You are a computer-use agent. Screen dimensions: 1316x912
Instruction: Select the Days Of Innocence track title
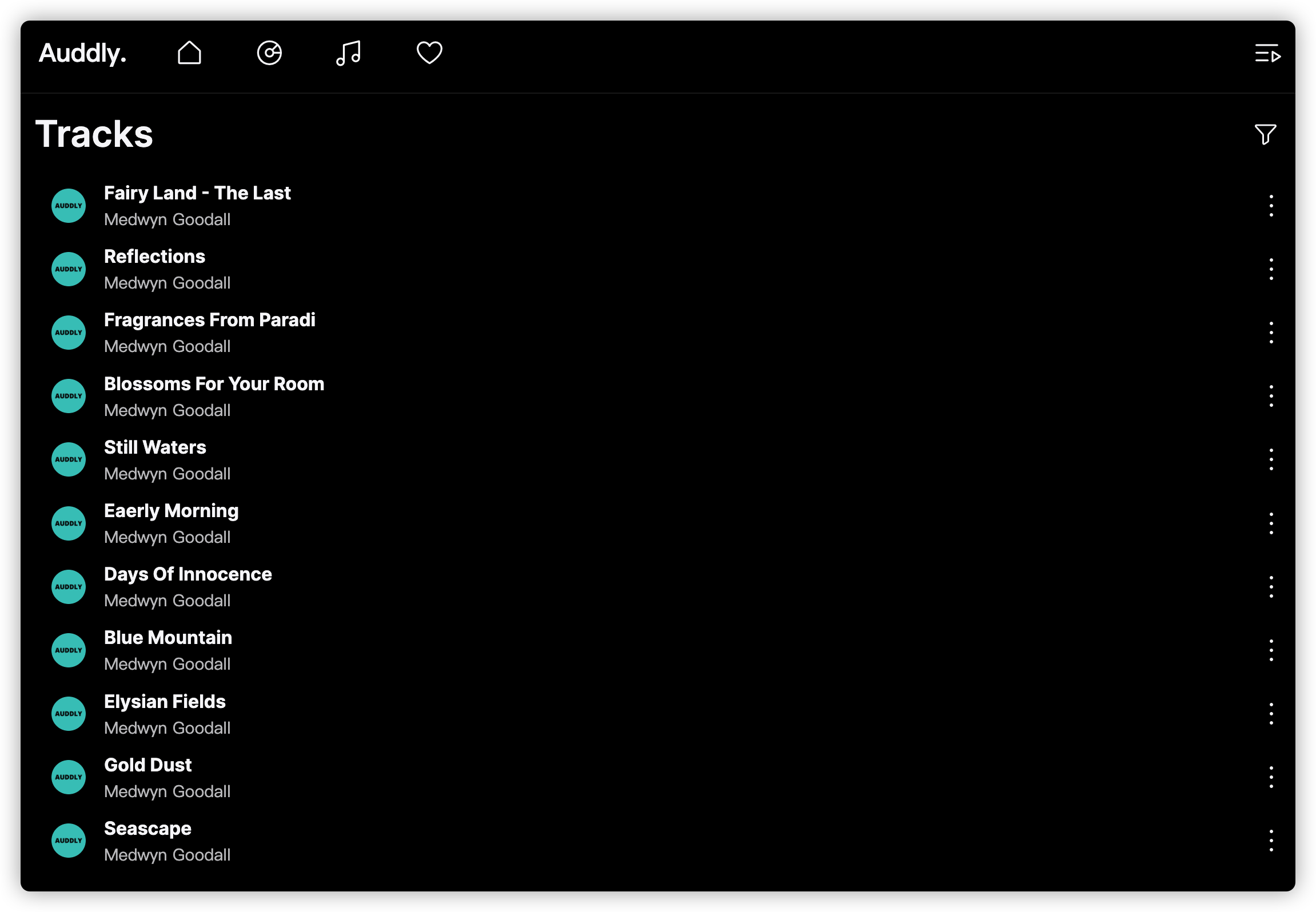click(188, 574)
